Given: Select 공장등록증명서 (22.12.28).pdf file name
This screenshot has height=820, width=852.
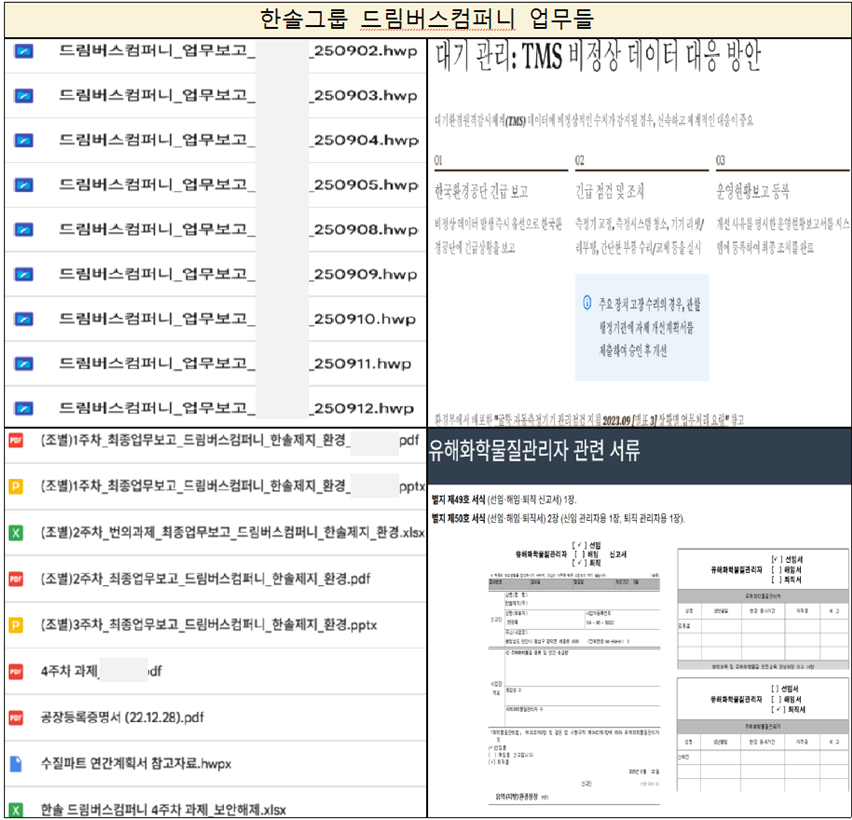Looking at the screenshot, I should click(122, 717).
